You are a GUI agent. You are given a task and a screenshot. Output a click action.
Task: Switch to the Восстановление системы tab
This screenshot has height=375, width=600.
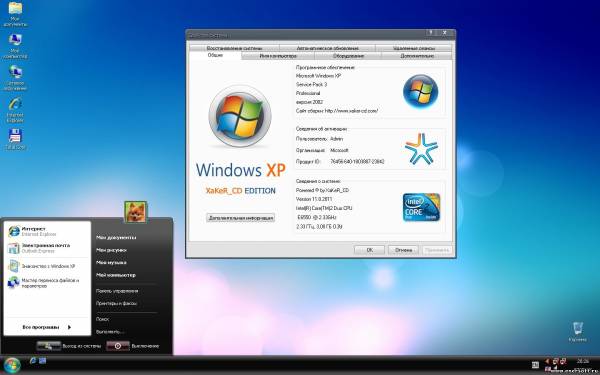click(x=234, y=48)
